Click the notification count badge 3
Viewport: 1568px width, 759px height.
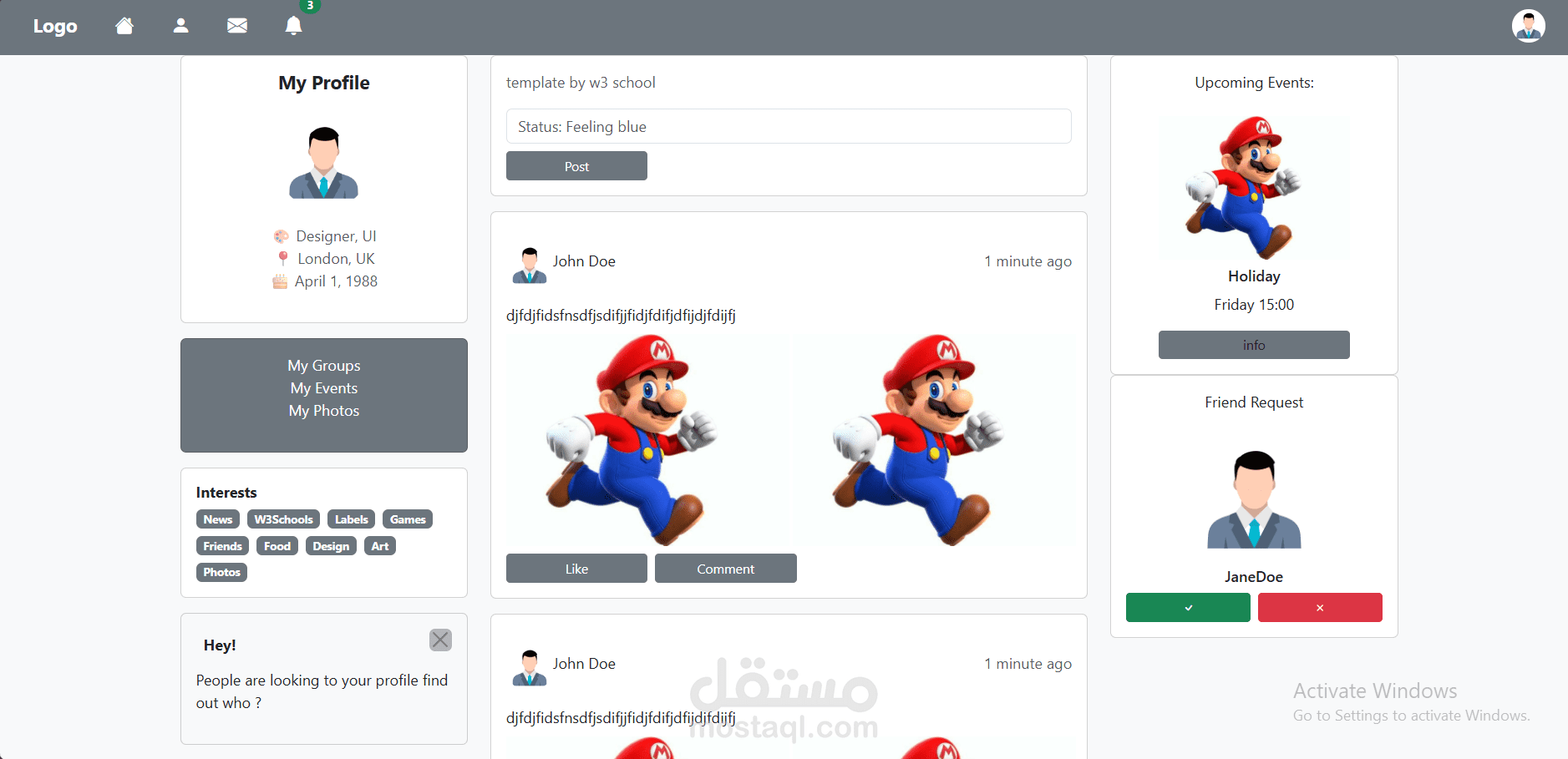pyautogui.click(x=310, y=6)
